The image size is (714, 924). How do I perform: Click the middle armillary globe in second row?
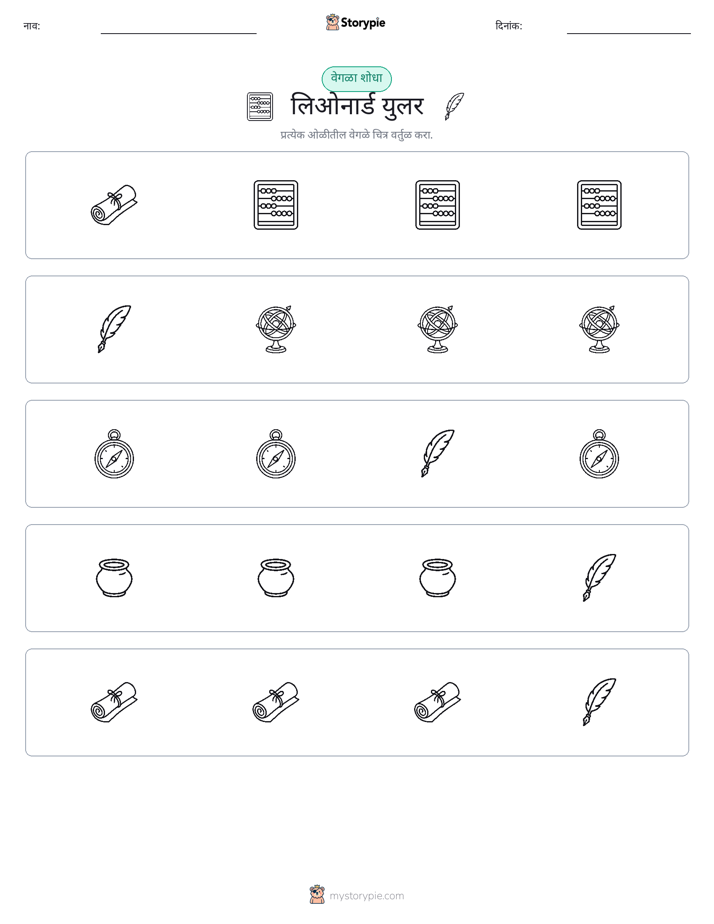[438, 329]
